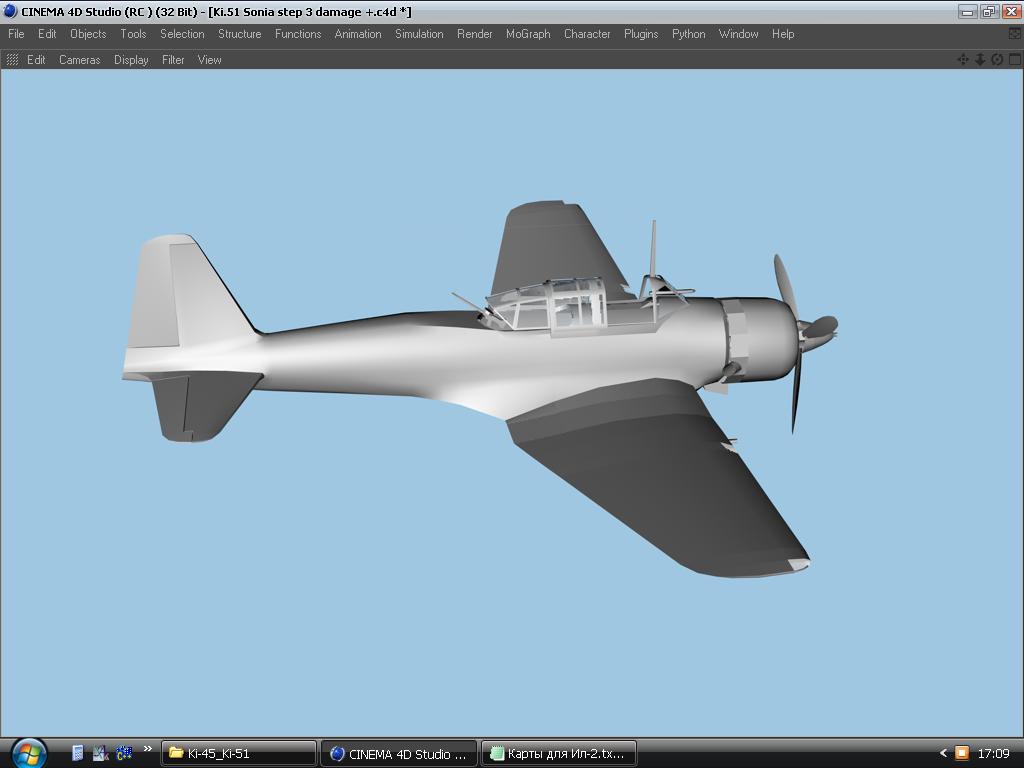
Task: Open the Simulation menu
Action: point(419,34)
